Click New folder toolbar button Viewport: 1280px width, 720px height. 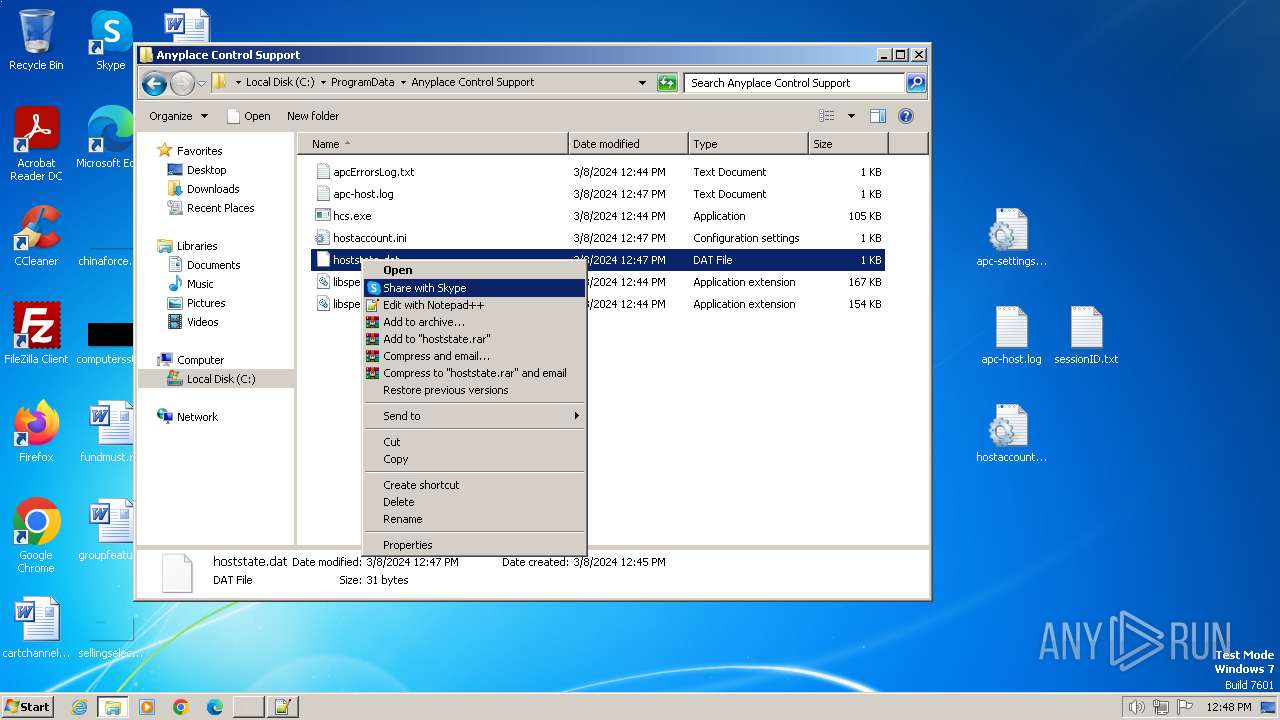pos(313,116)
